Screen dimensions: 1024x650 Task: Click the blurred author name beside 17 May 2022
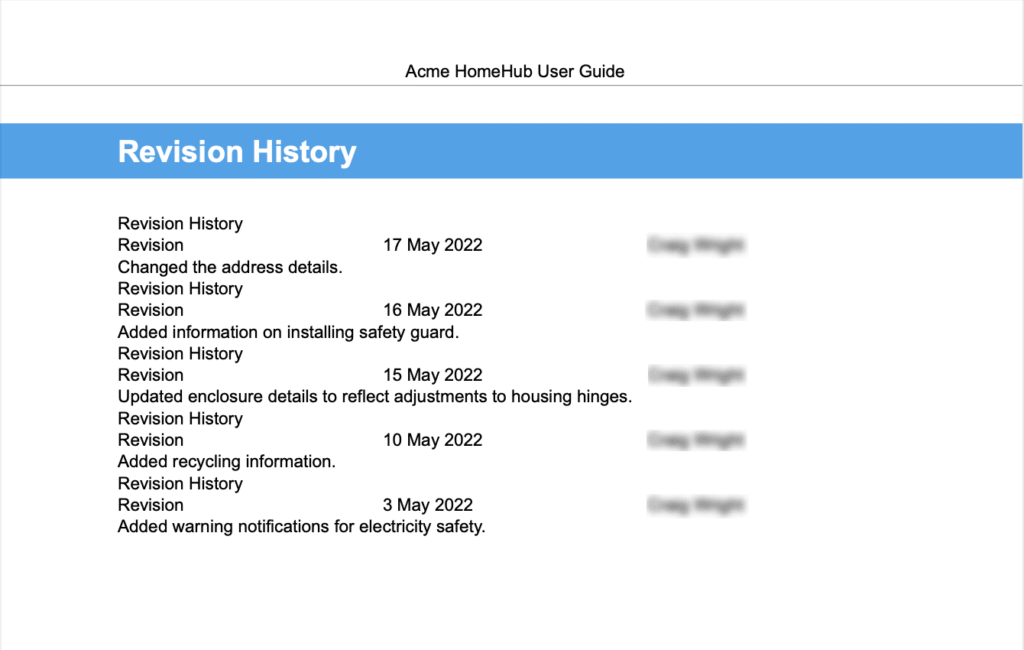[x=696, y=244]
